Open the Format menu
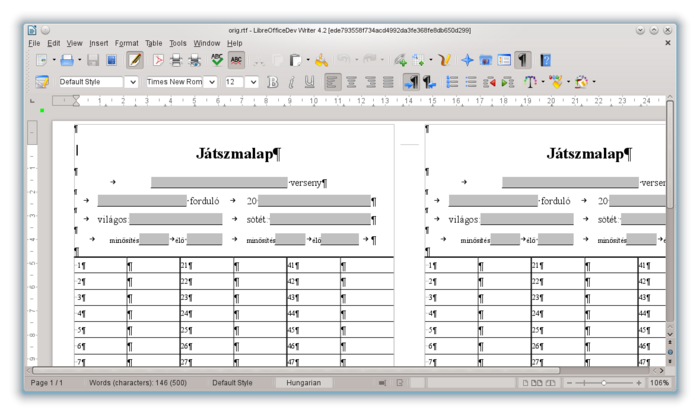 click(x=127, y=43)
